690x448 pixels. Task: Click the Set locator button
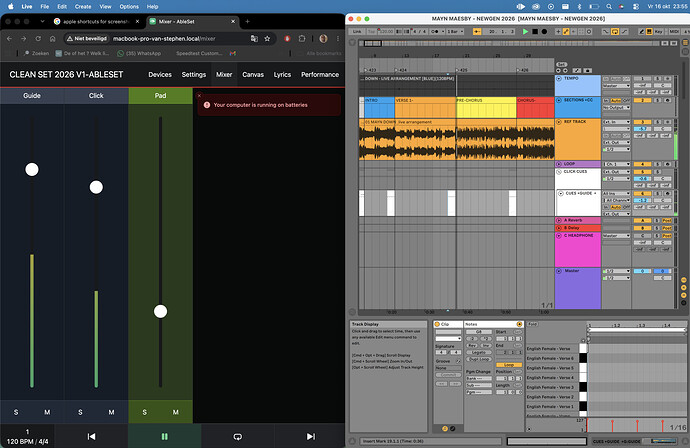point(562,64)
